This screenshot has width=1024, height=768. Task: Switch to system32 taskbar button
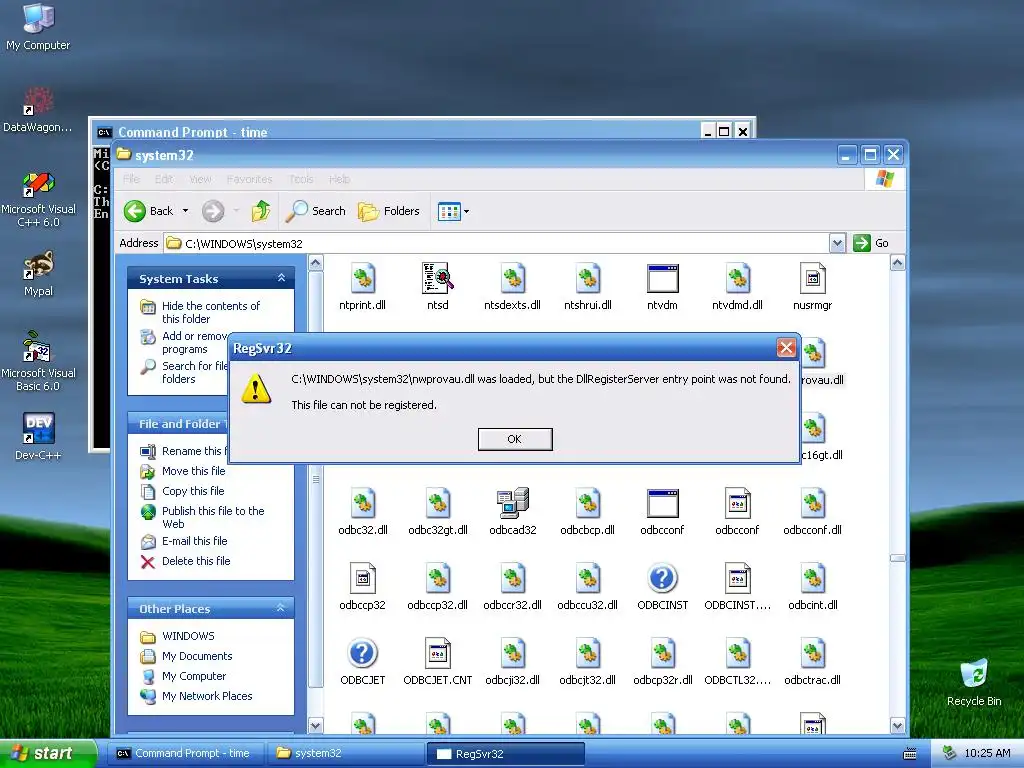pos(346,754)
